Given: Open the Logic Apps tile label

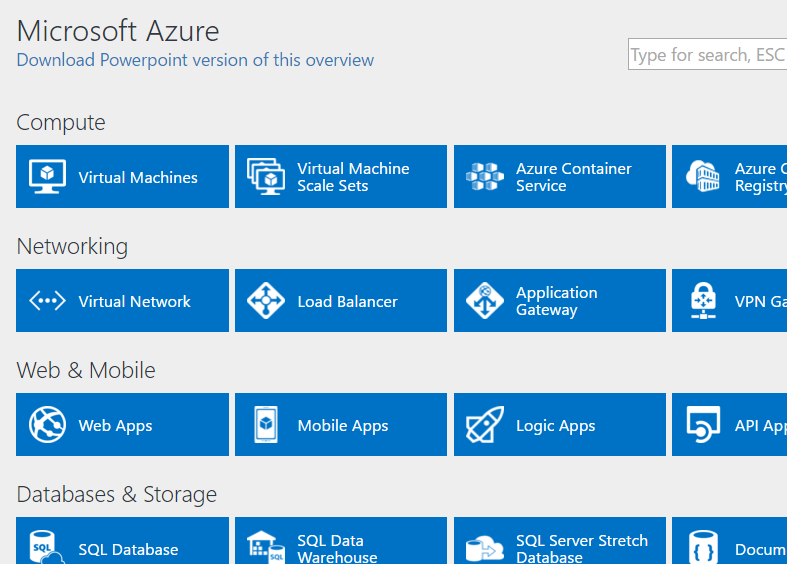Looking at the screenshot, I should pyautogui.click(x=556, y=426).
